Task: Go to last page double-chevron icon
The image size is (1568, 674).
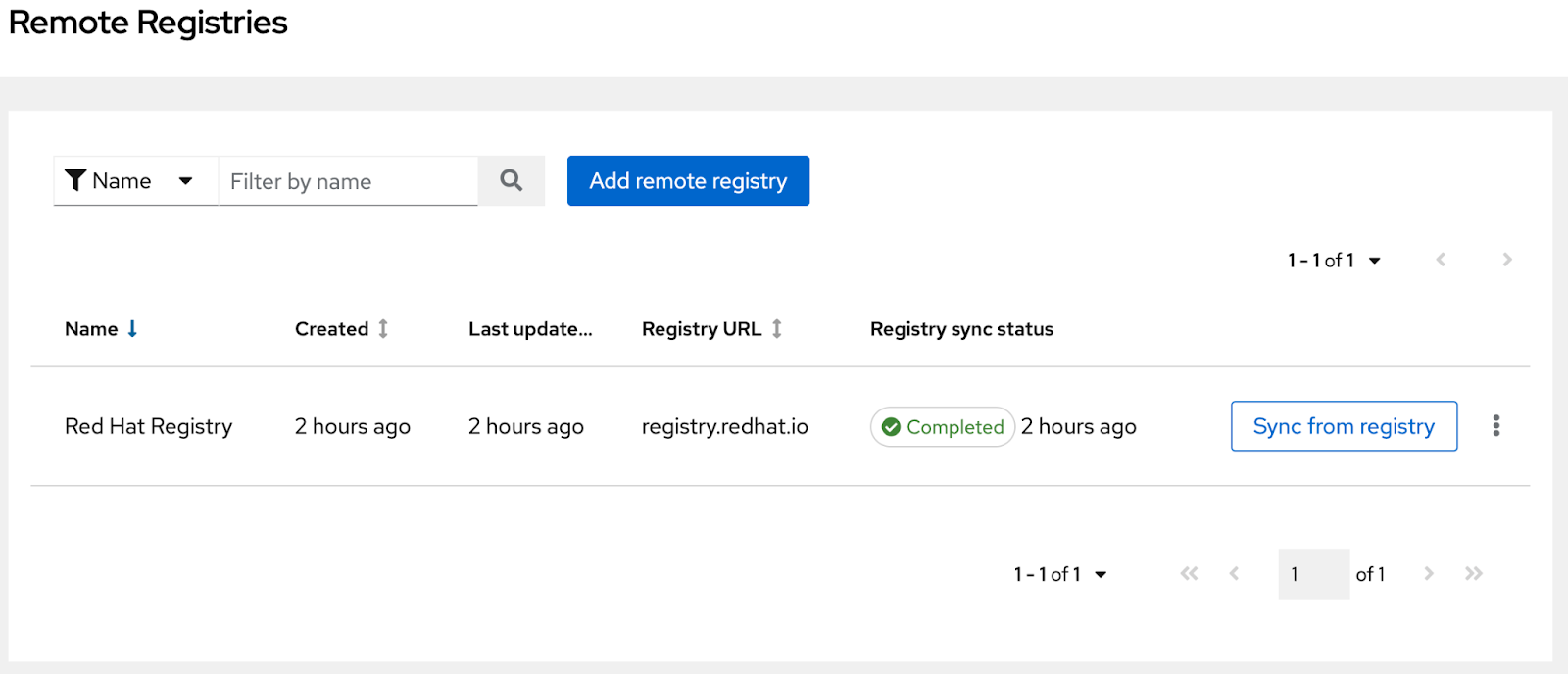Action: [x=1474, y=573]
